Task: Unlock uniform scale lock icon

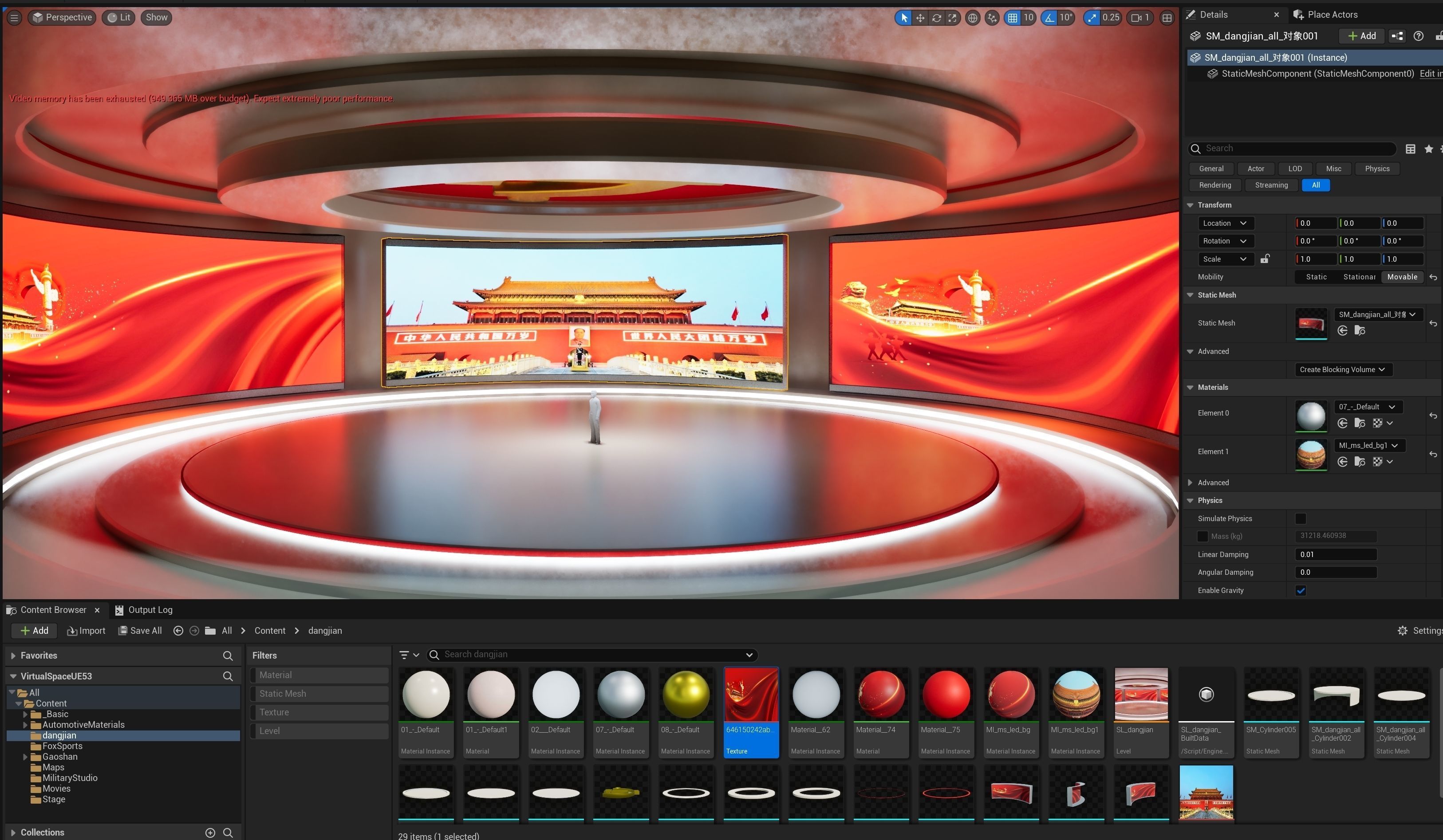Action: click(x=1265, y=259)
